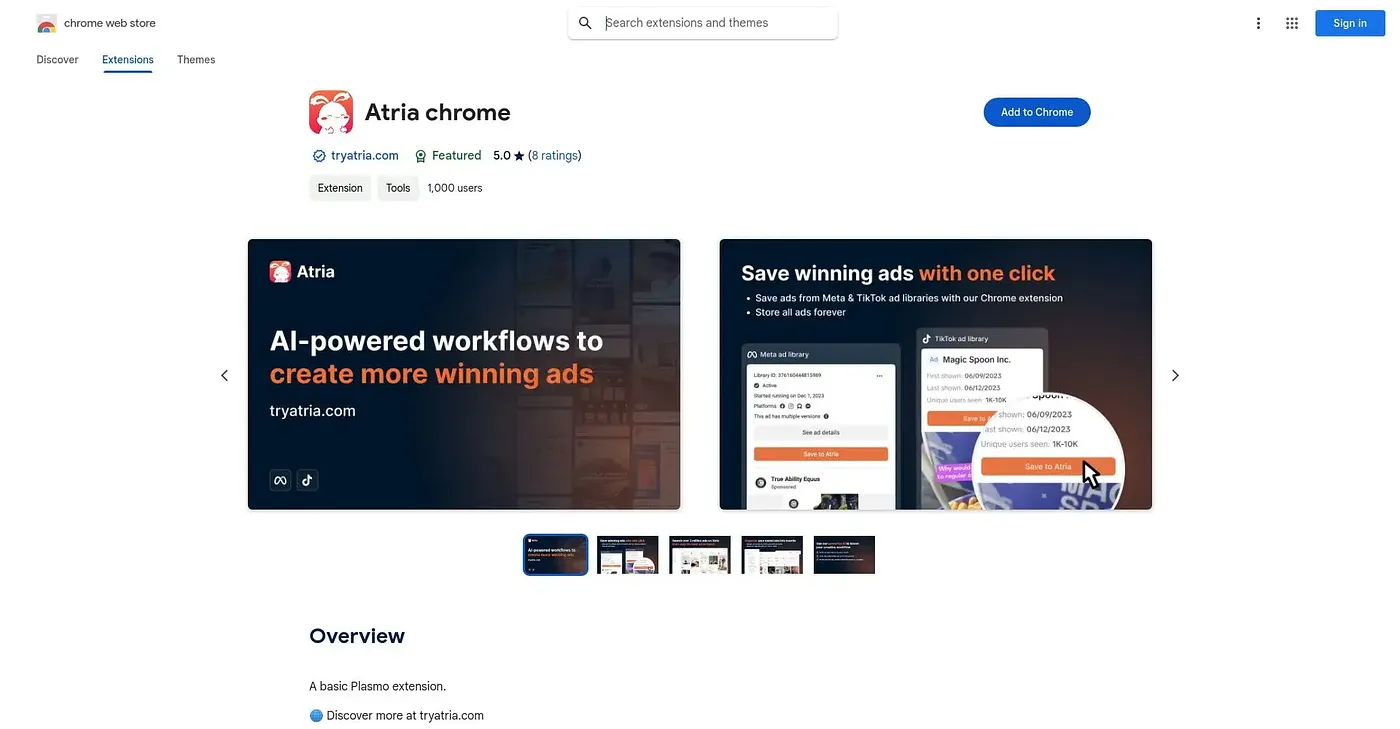Click the Meta logo in first slide
The image size is (1400, 729).
[x=280, y=480]
